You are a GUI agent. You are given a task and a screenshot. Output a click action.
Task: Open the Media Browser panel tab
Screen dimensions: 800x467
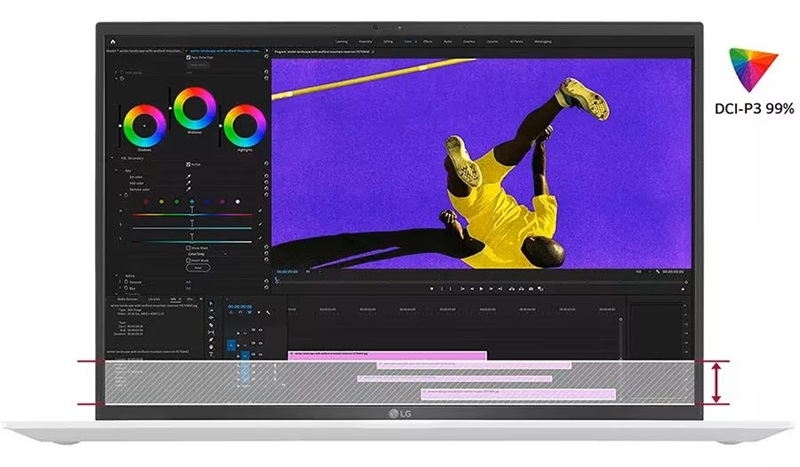point(127,299)
